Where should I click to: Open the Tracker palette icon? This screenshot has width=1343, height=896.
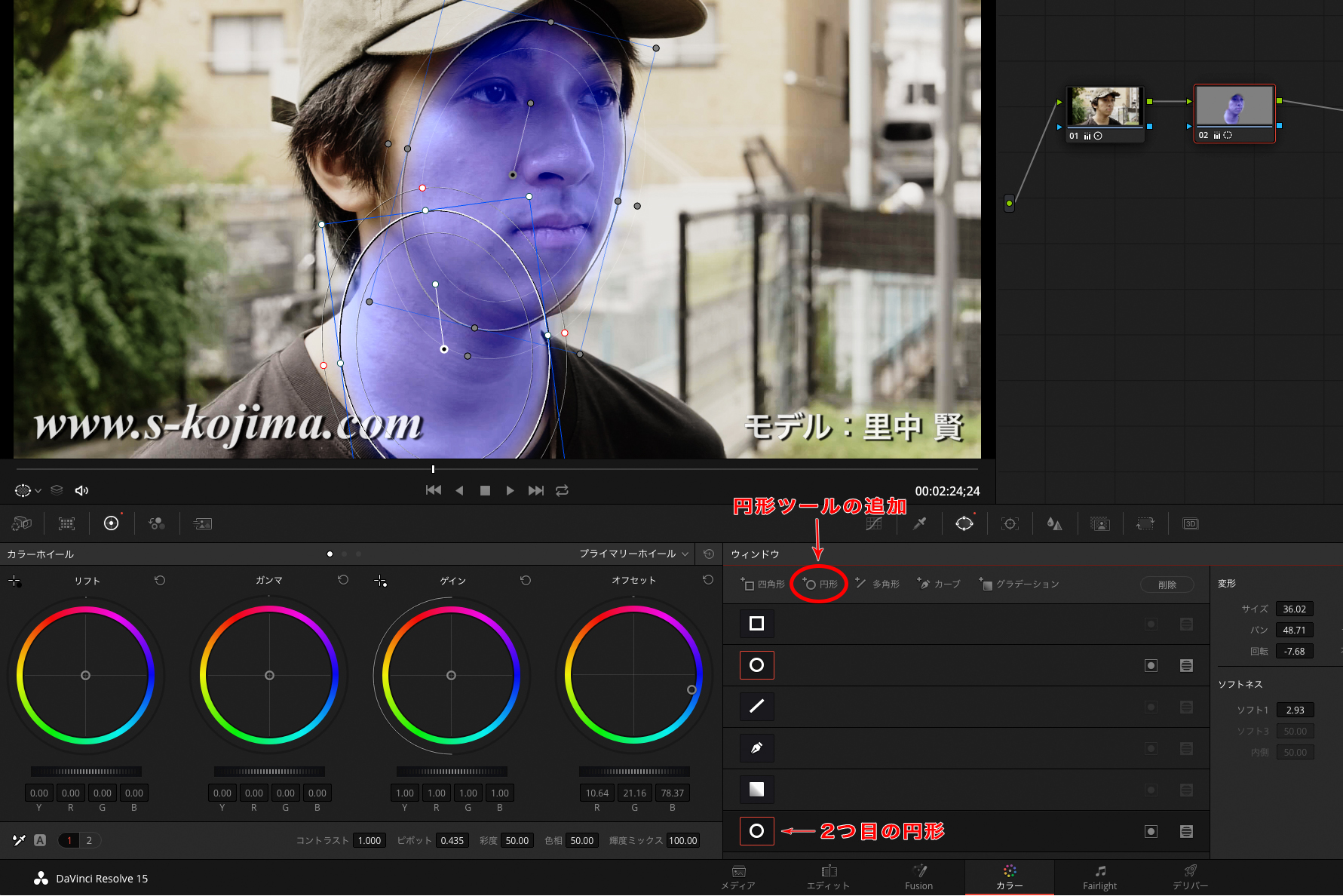coord(1010,523)
